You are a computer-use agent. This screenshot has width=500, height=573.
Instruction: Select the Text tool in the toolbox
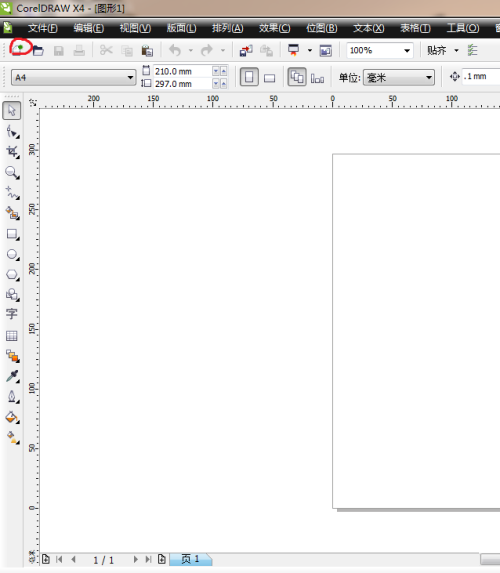click(12, 314)
